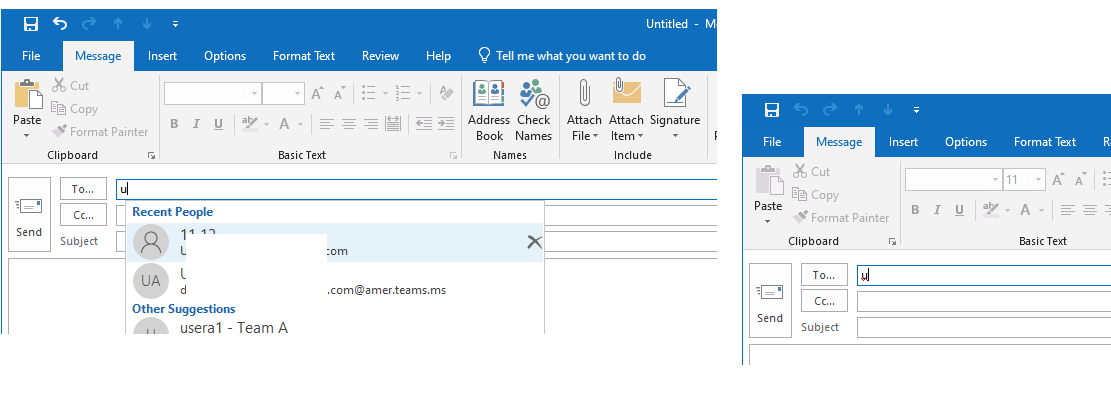1111x398 pixels.
Task: Open Address Book
Action: click(489, 110)
